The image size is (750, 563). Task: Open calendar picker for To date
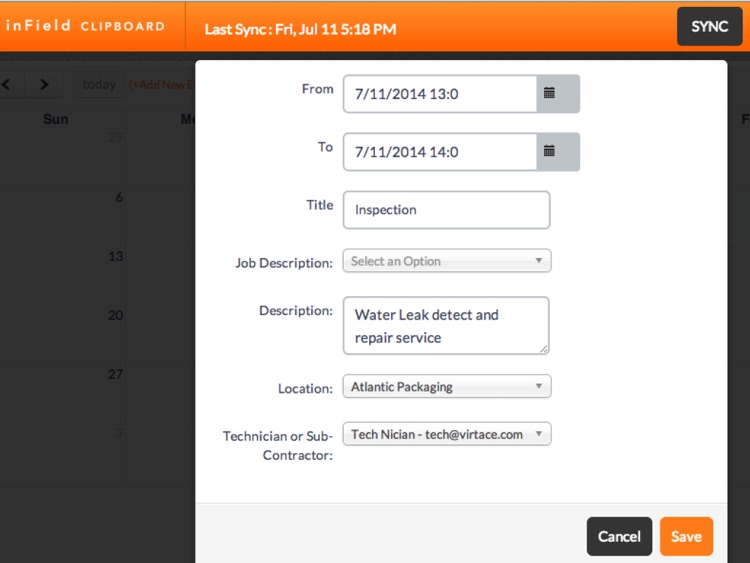coord(558,152)
